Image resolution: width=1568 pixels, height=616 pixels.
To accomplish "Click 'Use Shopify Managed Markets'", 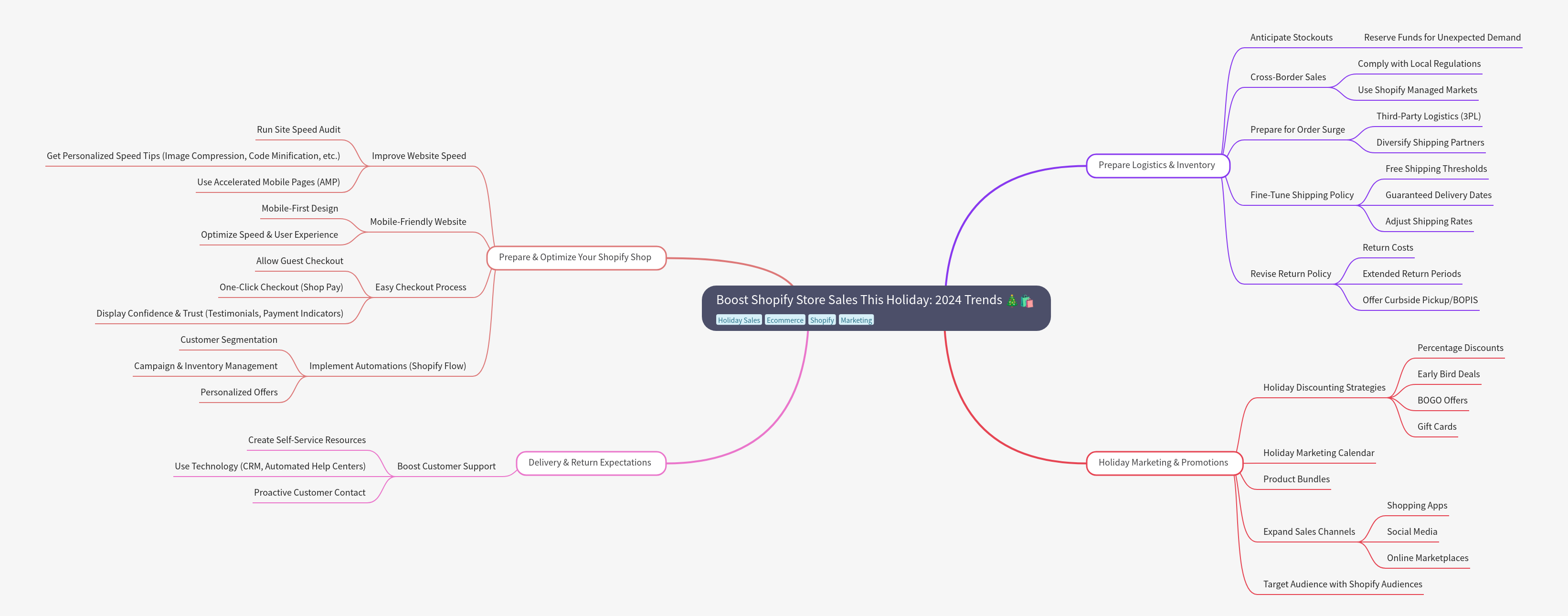I will [1417, 90].
